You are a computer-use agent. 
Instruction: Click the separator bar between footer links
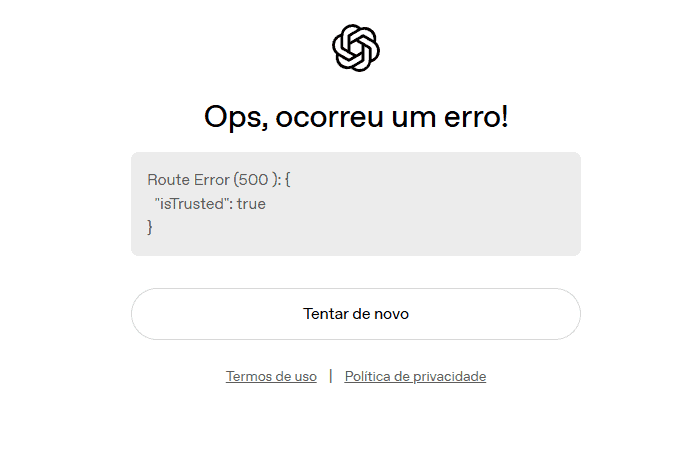pos(331,377)
